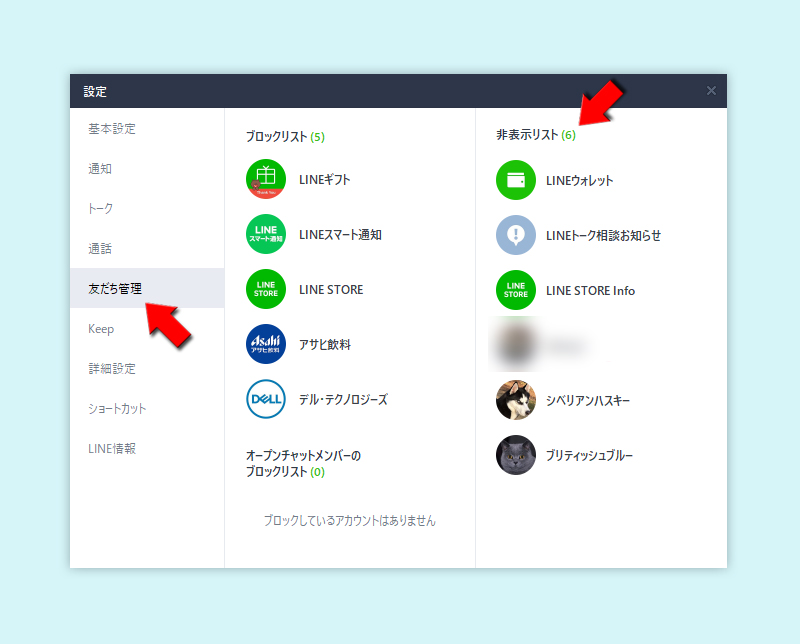This screenshot has height=644, width=800.
Task: Open the 通知 settings section
Action: [100, 169]
